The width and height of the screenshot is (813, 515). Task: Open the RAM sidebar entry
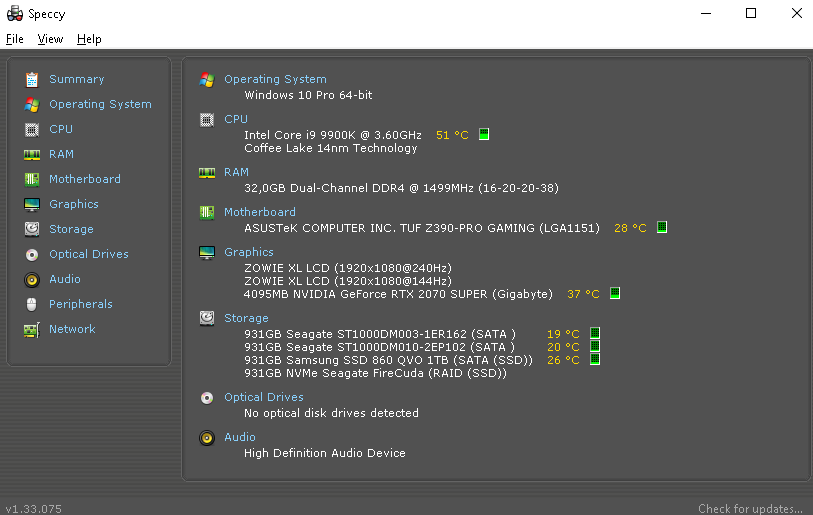point(61,154)
